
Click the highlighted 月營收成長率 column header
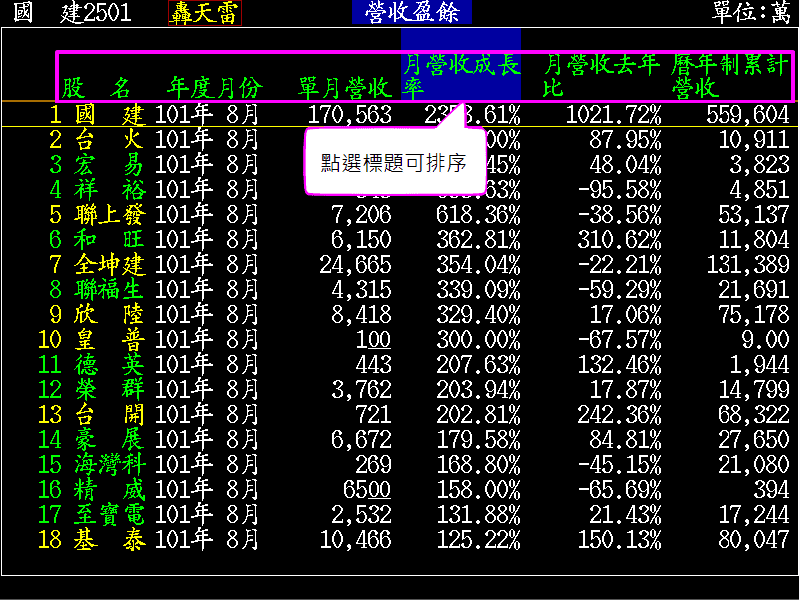coord(461,76)
